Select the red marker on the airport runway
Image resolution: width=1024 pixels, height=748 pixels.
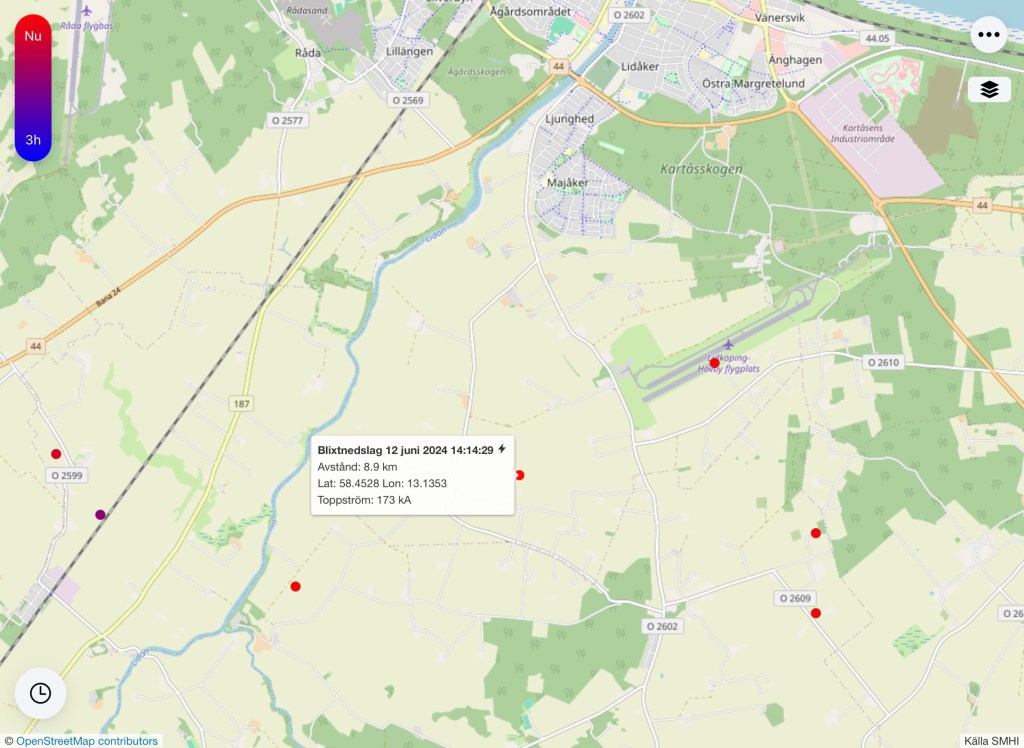click(x=714, y=363)
